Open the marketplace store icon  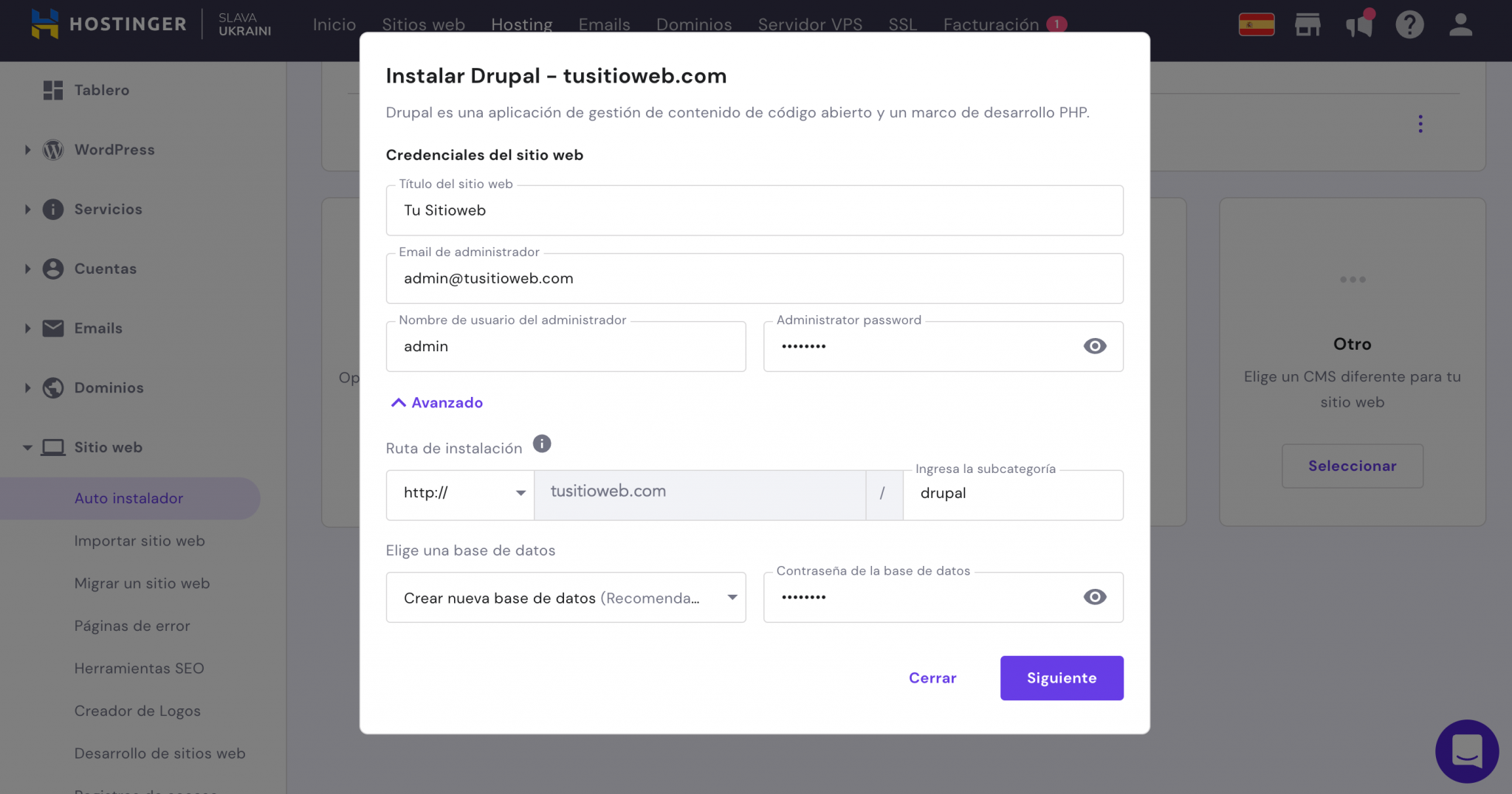tap(1309, 24)
